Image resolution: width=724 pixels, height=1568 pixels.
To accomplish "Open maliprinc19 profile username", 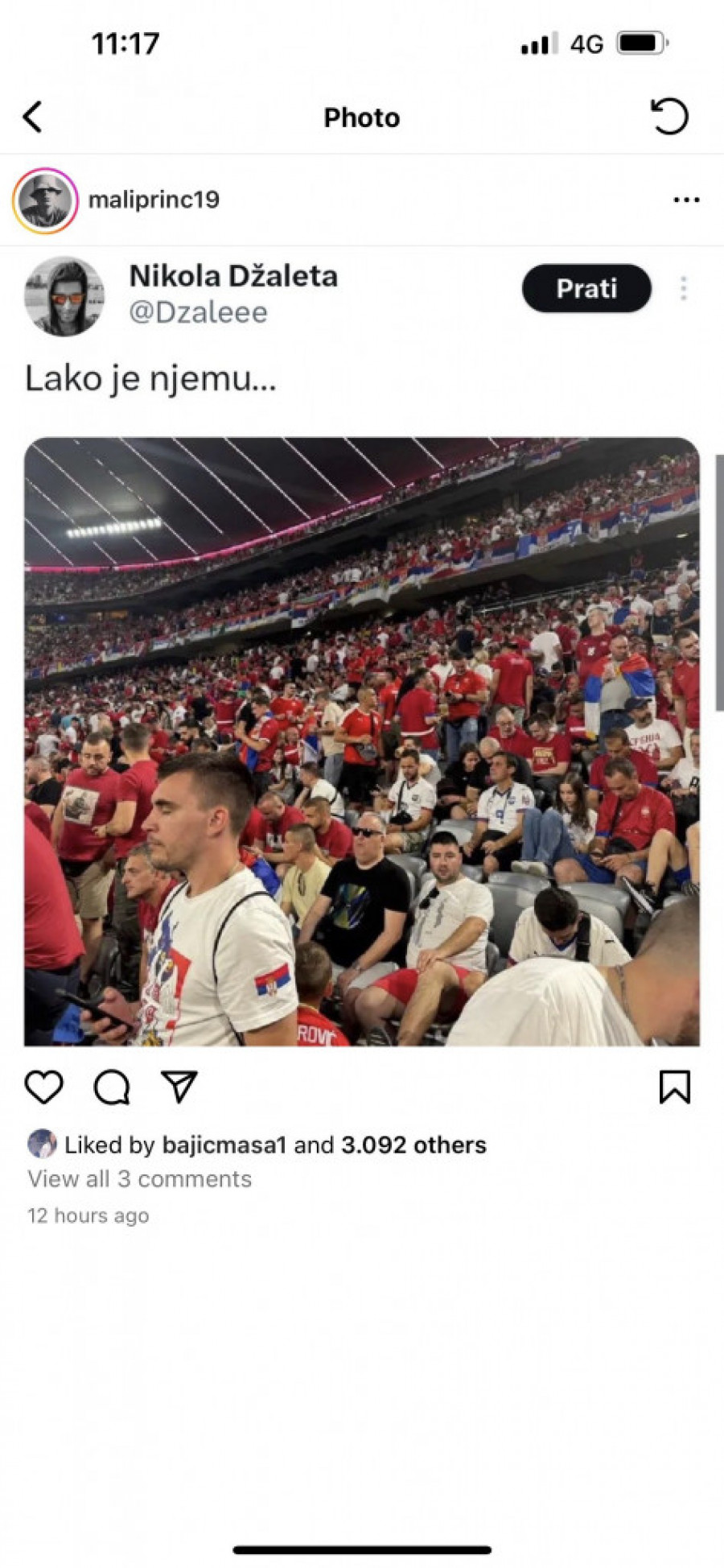I will (154, 200).
